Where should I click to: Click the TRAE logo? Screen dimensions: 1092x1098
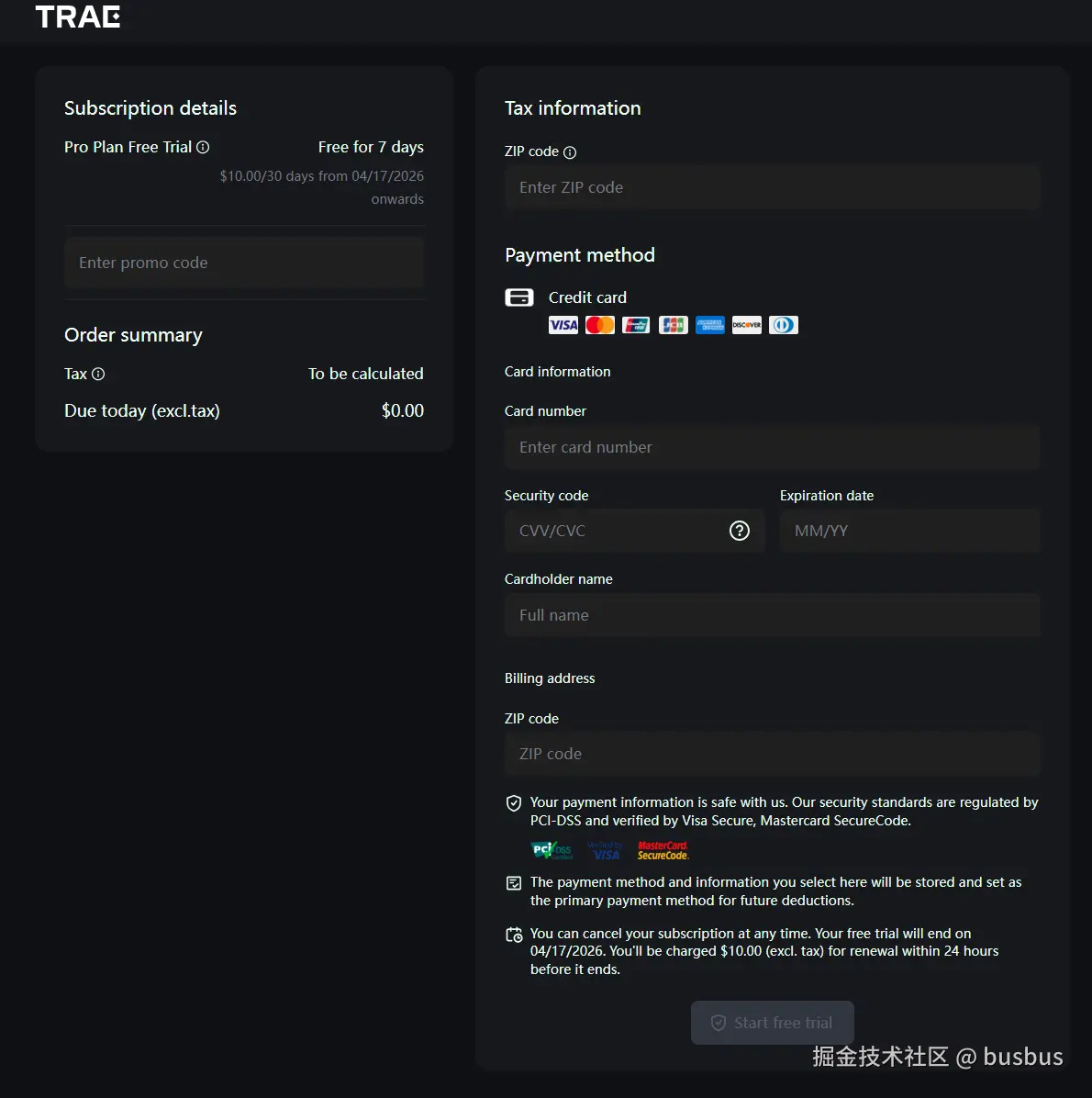tap(78, 17)
